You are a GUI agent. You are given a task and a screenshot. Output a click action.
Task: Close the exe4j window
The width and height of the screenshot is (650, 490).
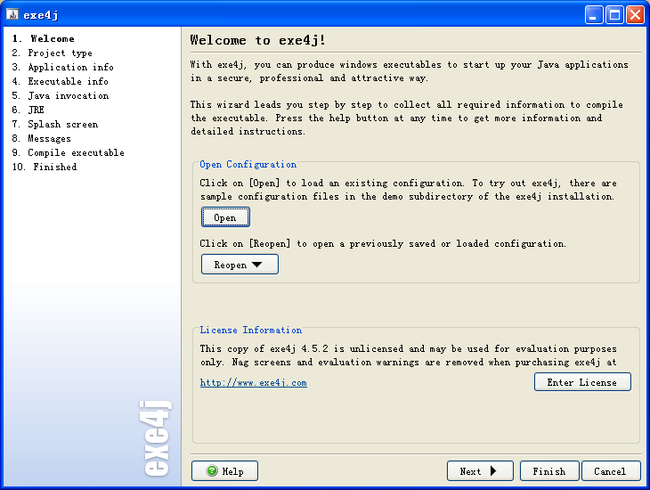(635, 15)
